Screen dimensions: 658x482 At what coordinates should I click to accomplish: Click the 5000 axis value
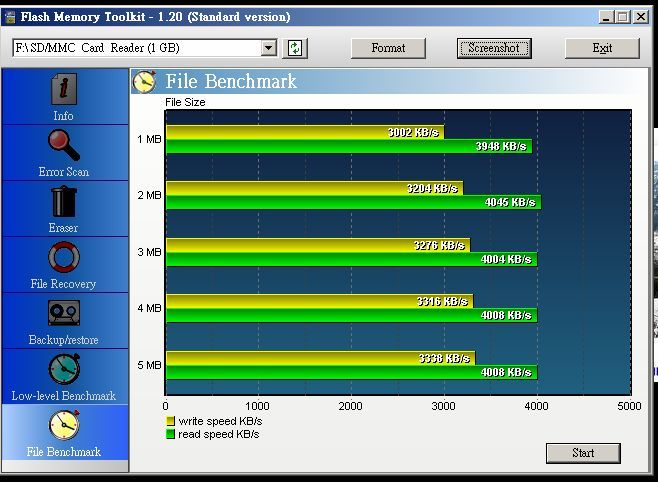tap(629, 406)
